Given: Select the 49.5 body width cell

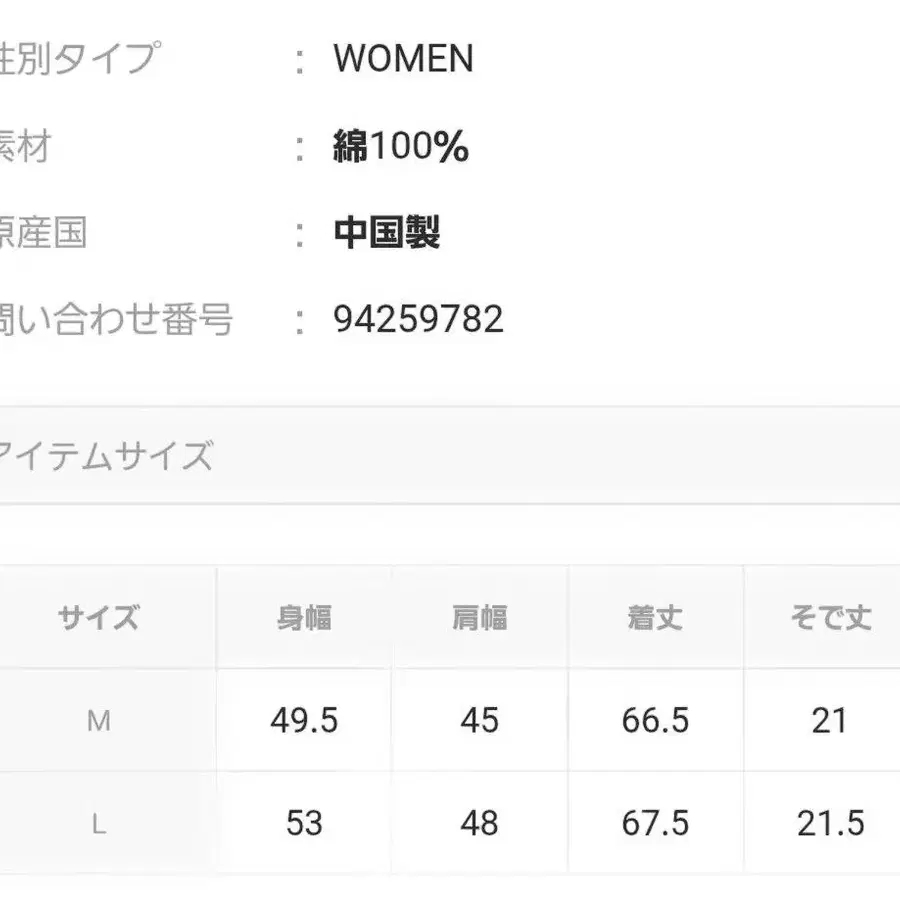Looking at the screenshot, I should tap(304, 721).
